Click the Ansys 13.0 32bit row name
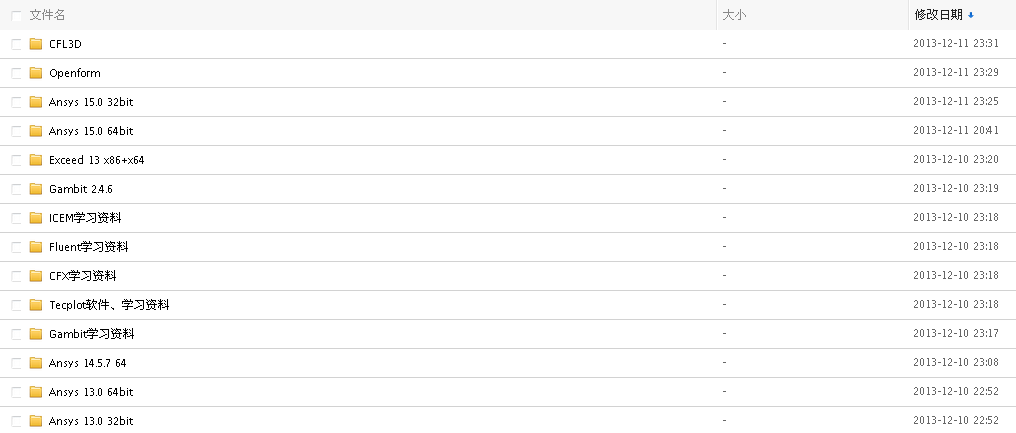The width and height of the screenshot is (1016, 433). [x=90, y=421]
